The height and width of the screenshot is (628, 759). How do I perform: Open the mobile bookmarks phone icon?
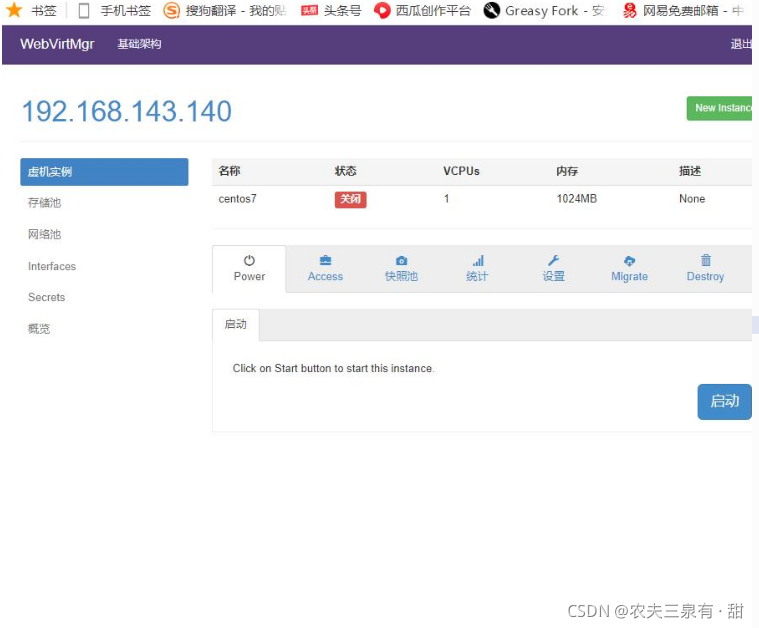(x=84, y=10)
